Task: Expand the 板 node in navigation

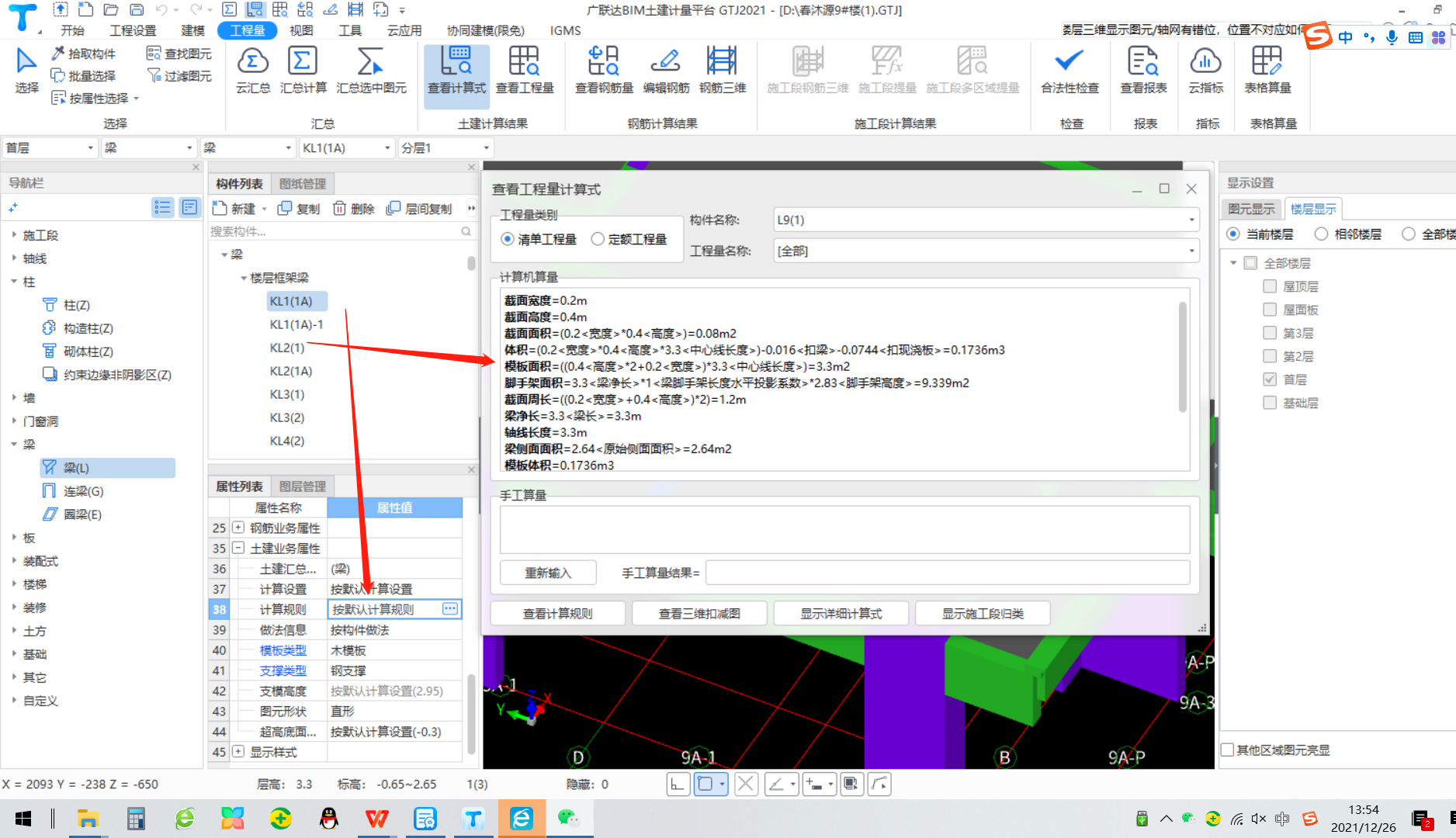Action: coord(14,538)
